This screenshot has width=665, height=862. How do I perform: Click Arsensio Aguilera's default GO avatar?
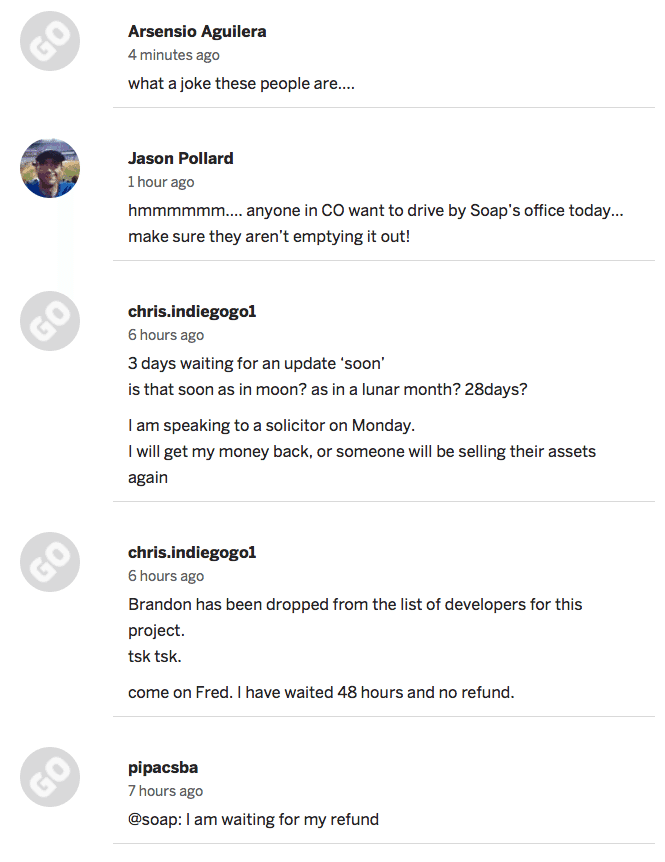[50, 41]
